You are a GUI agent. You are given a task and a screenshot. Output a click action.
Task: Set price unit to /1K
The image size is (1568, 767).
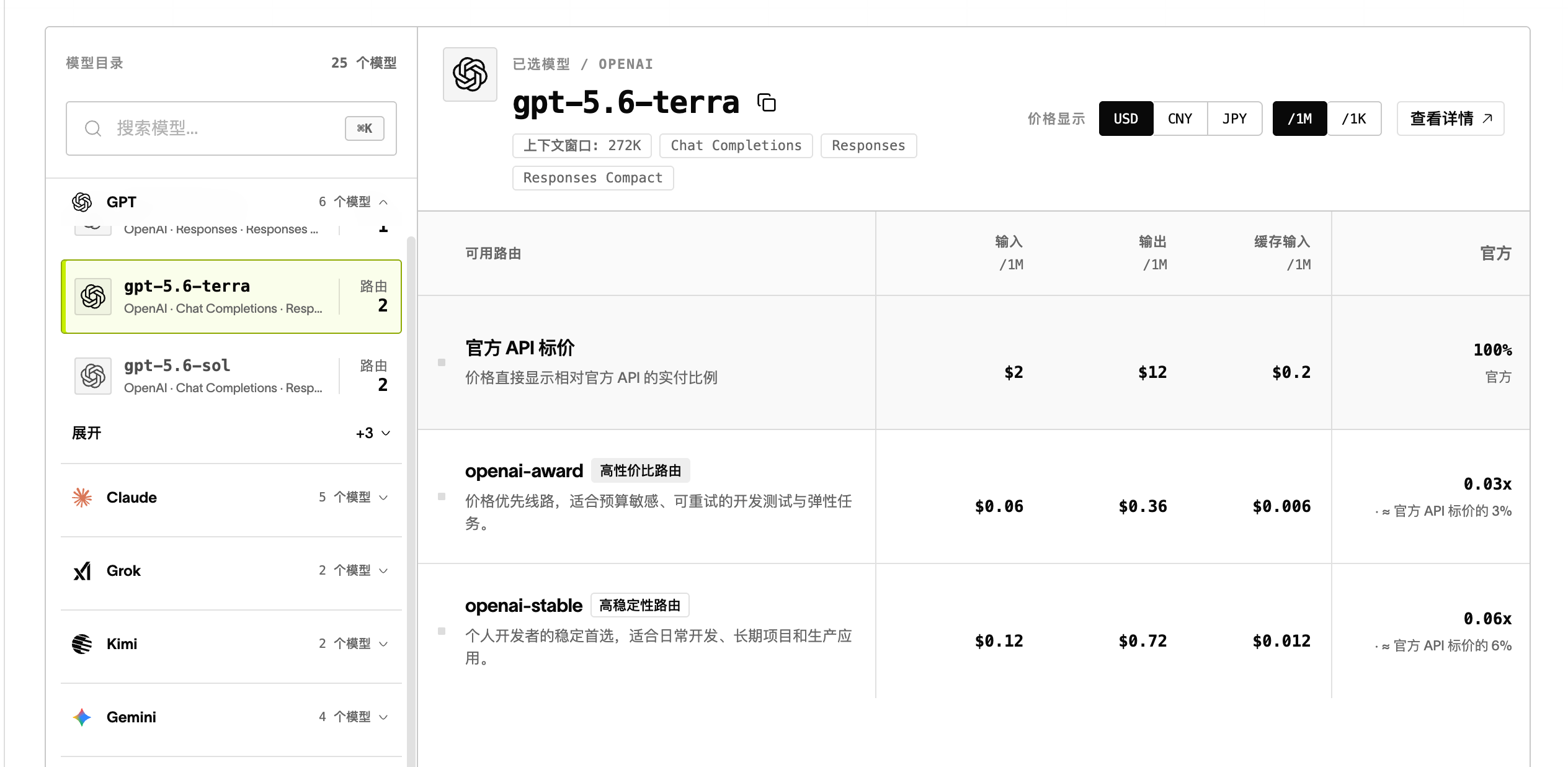pyautogui.click(x=1354, y=119)
